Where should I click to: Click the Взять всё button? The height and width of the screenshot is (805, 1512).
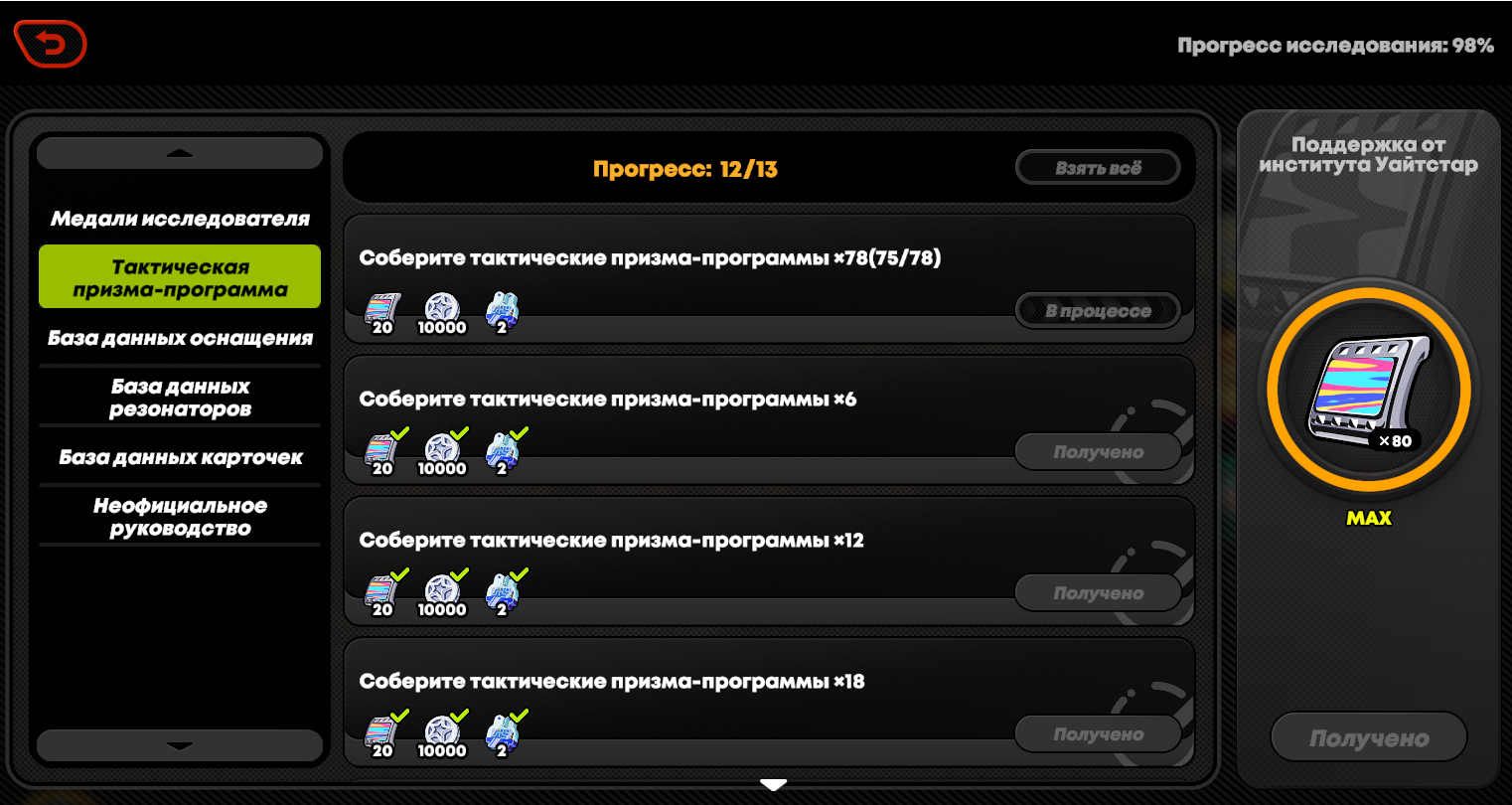(1098, 168)
